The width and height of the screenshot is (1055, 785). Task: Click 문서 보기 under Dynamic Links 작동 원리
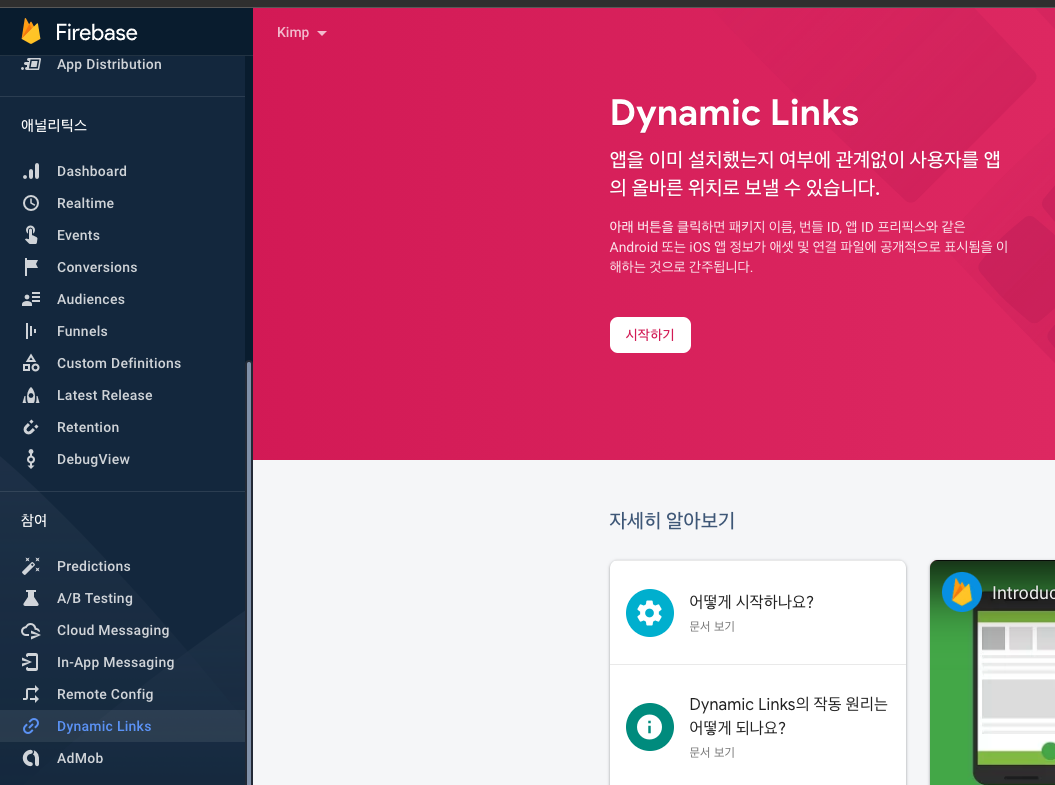[x=712, y=752]
